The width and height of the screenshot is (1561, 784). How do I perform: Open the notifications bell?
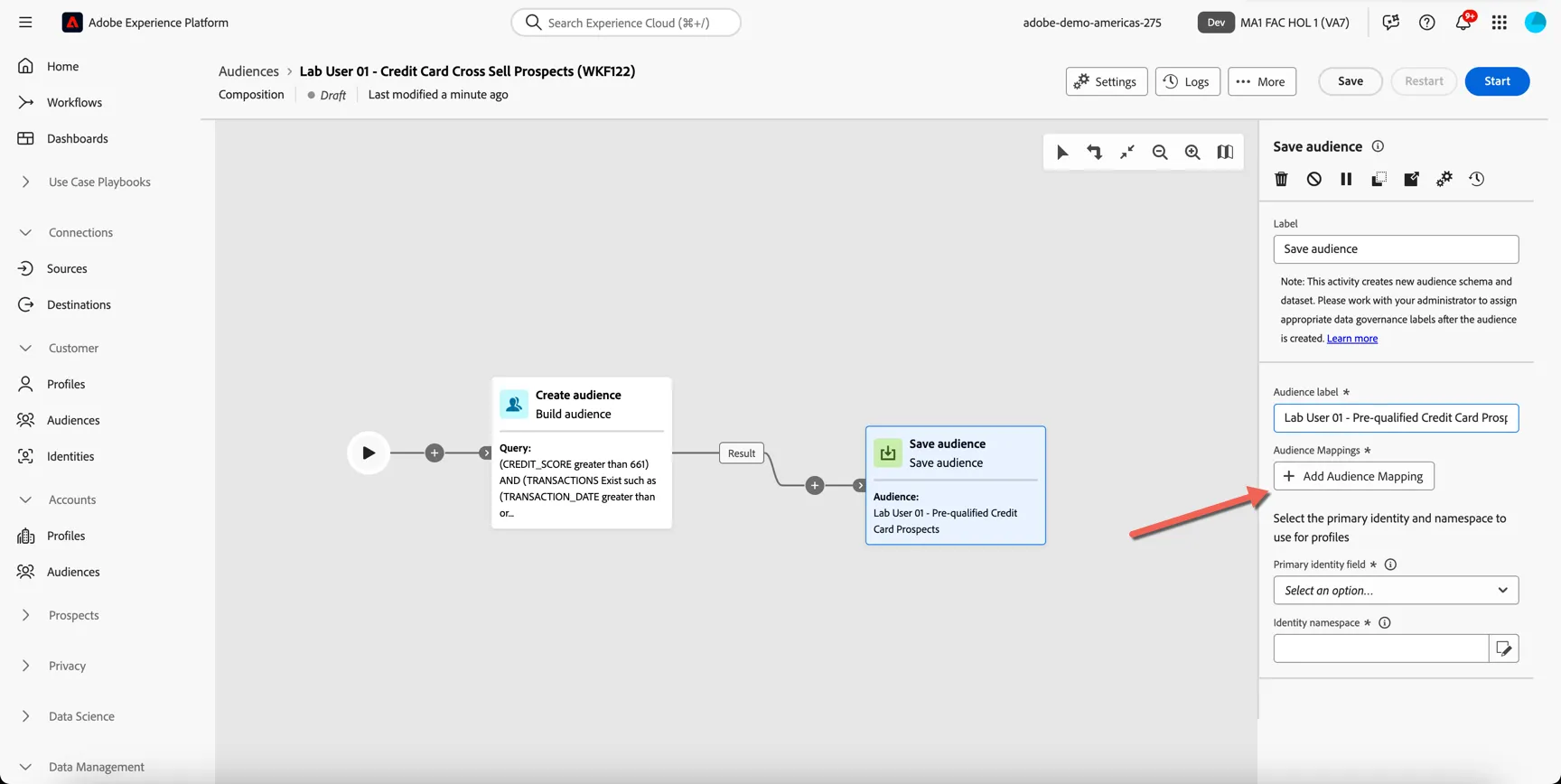1463,23
